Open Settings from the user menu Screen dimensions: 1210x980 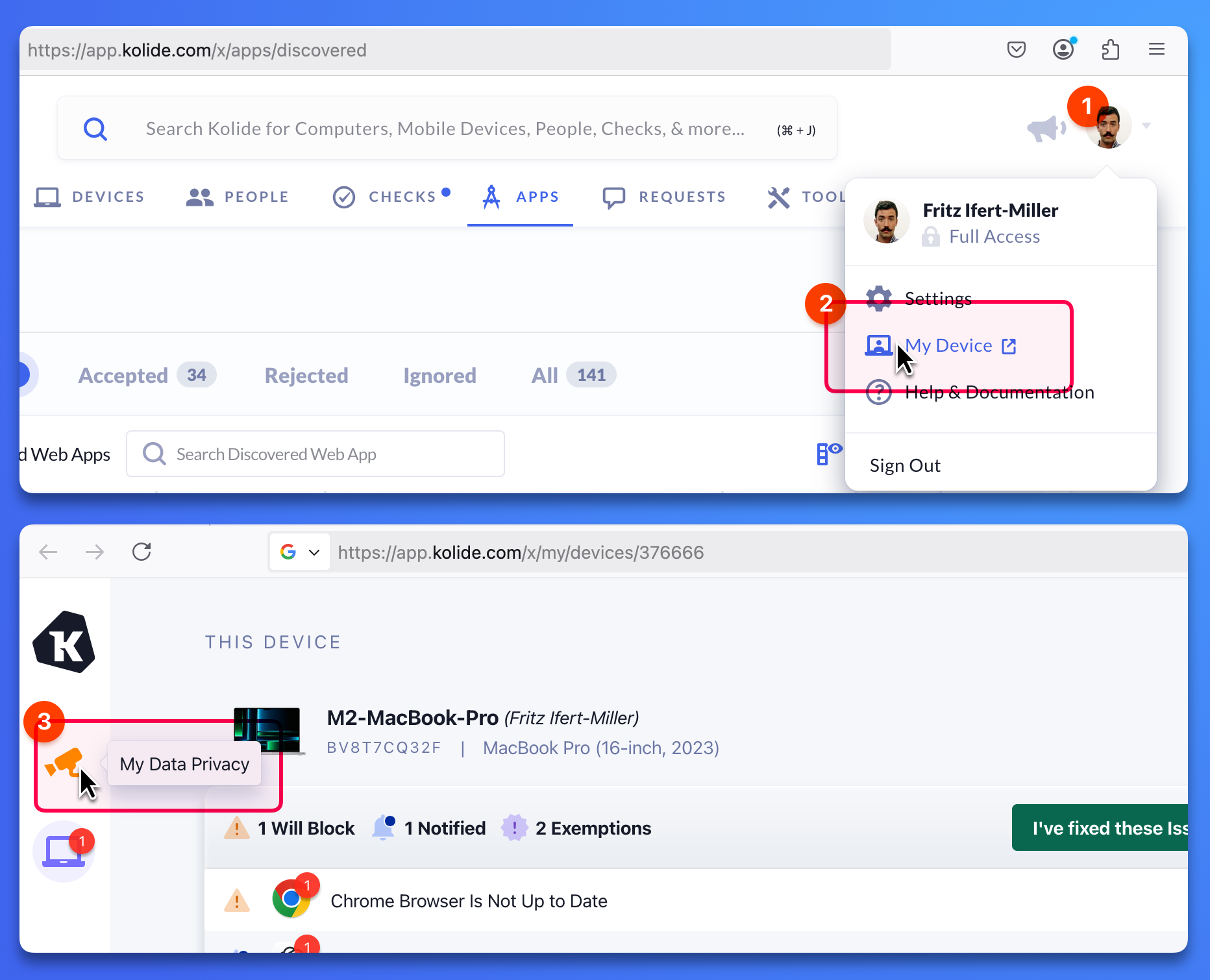pyautogui.click(x=937, y=299)
